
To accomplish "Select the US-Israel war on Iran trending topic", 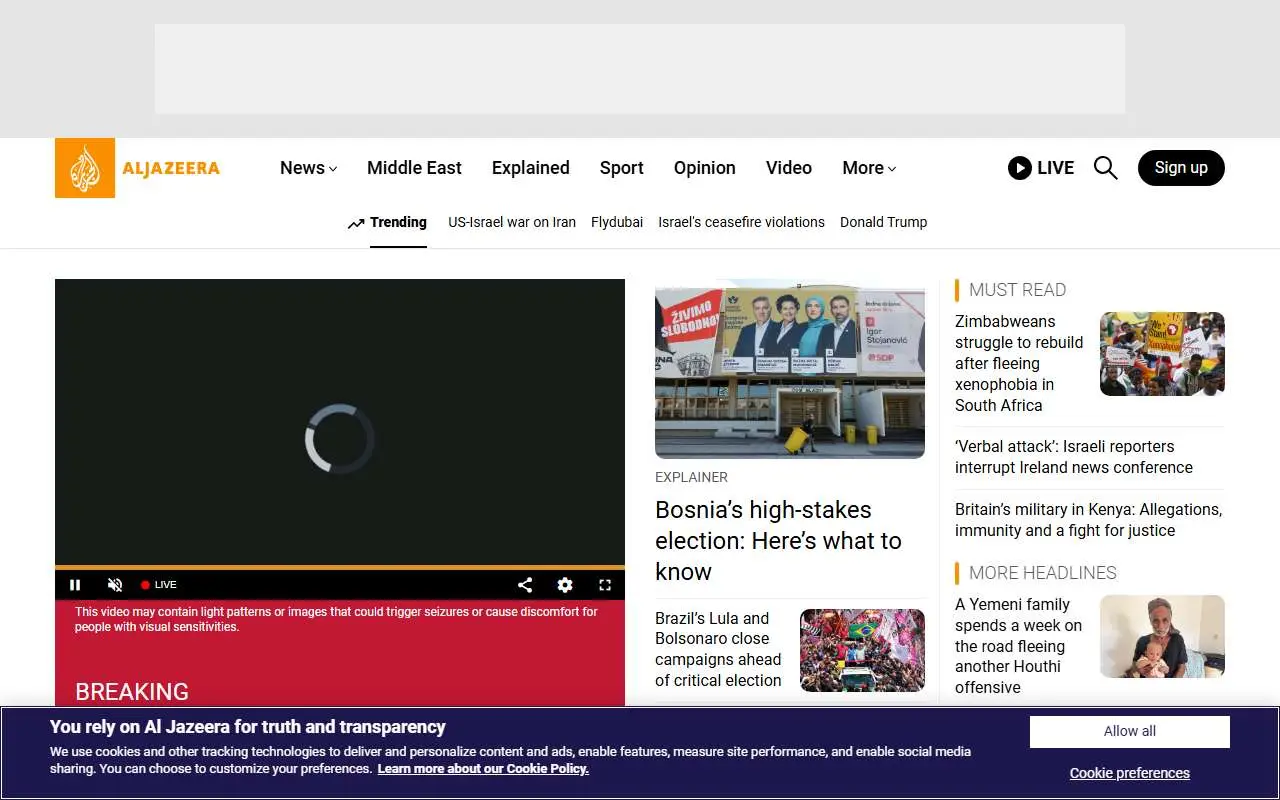I will (512, 222).
